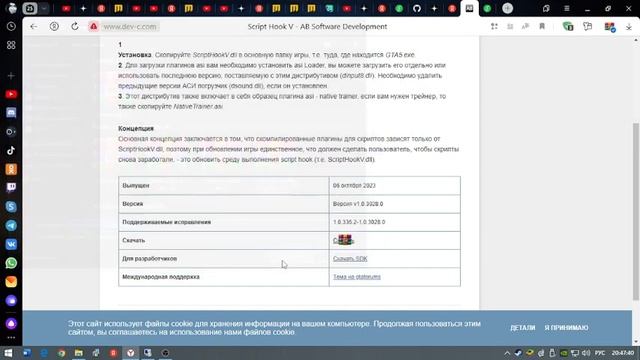Open Odnoklassniki from the sidebar
640x360 pixels.
point(11,169)
